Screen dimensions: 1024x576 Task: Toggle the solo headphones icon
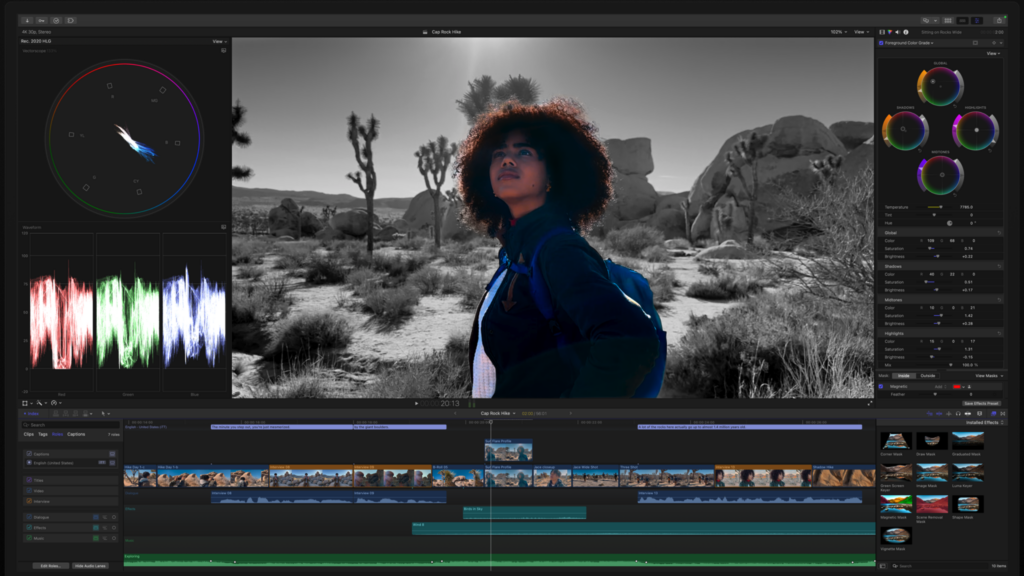(958, 413)
